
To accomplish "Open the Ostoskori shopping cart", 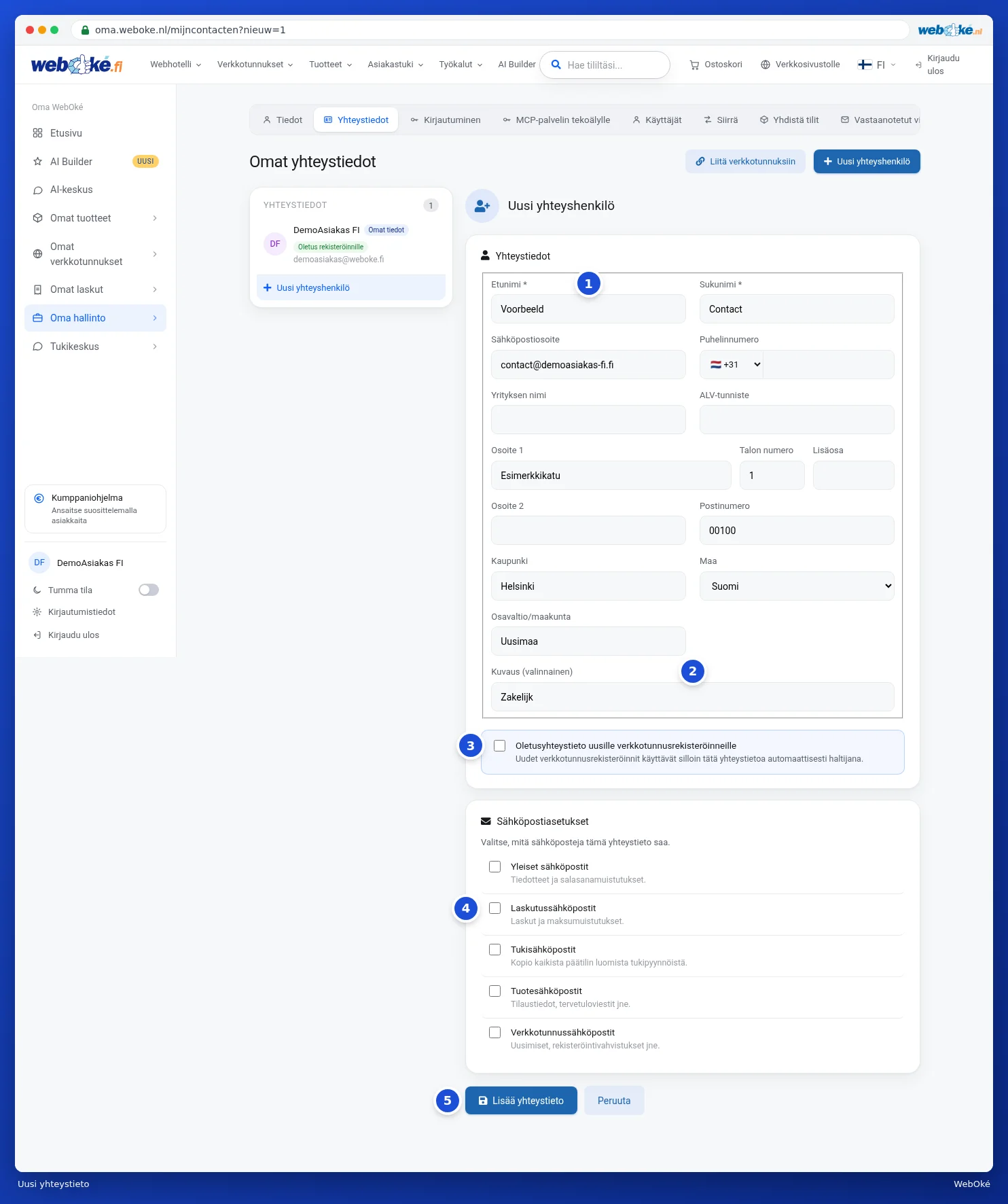I will pos(715,65).
